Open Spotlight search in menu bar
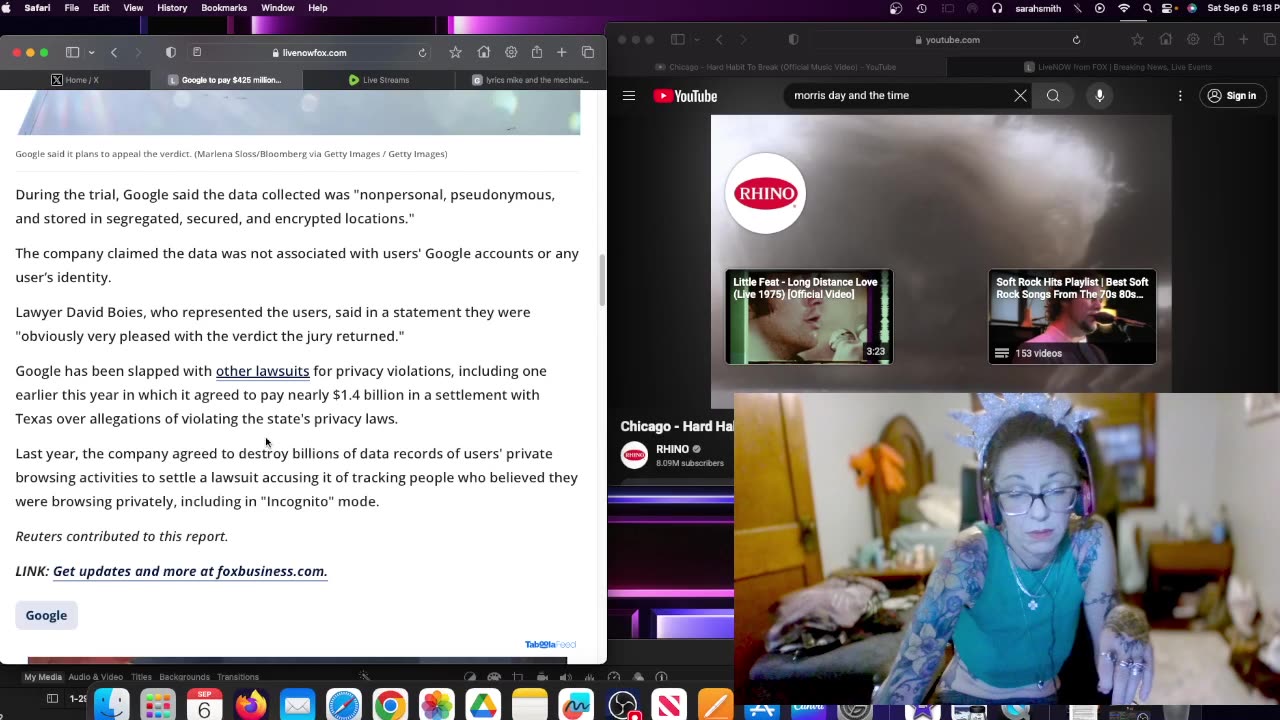 tap(1147, 8)
